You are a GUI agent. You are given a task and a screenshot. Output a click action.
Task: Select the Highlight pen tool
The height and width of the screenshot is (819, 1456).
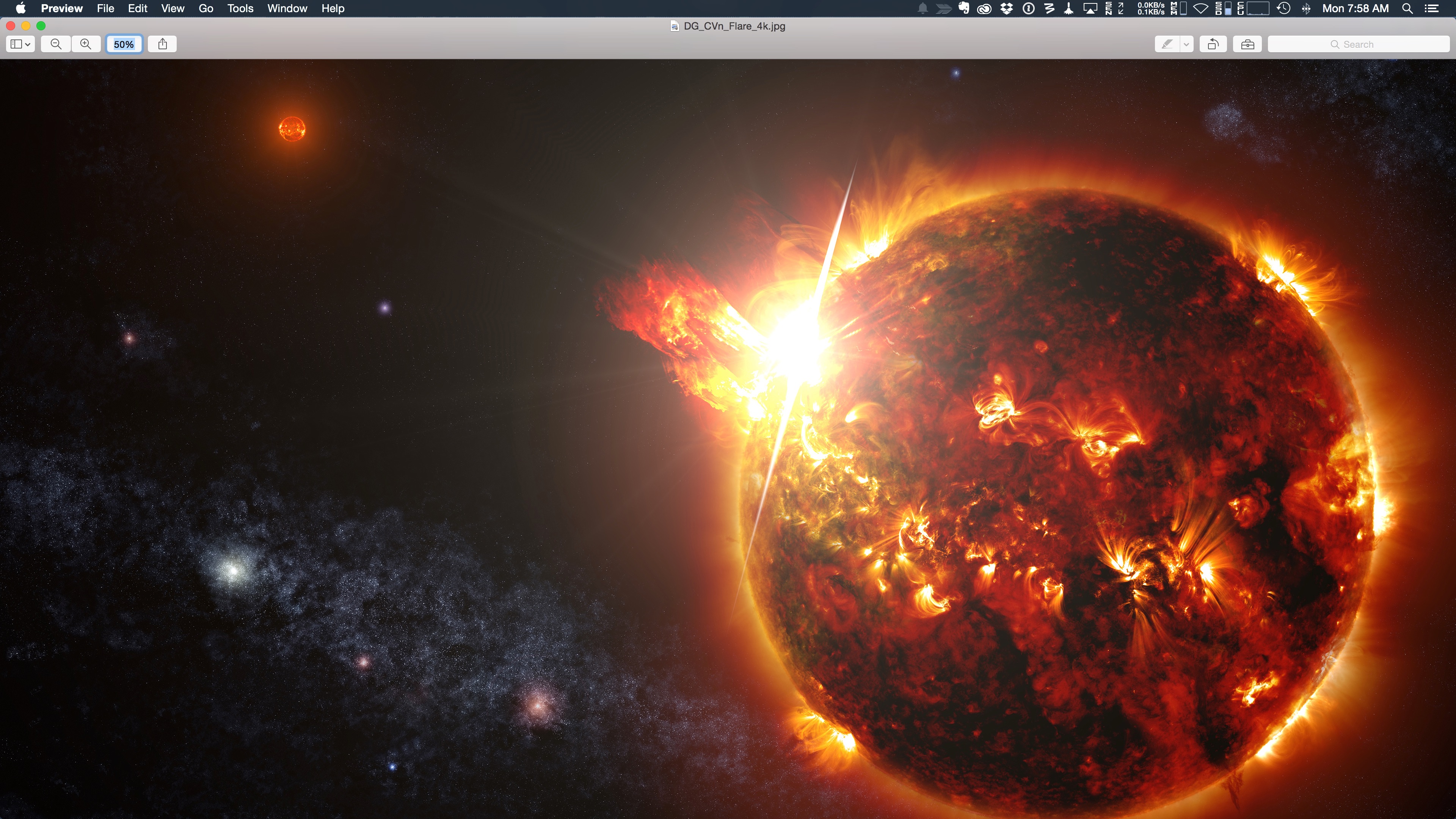click(x=1167, y=44)
